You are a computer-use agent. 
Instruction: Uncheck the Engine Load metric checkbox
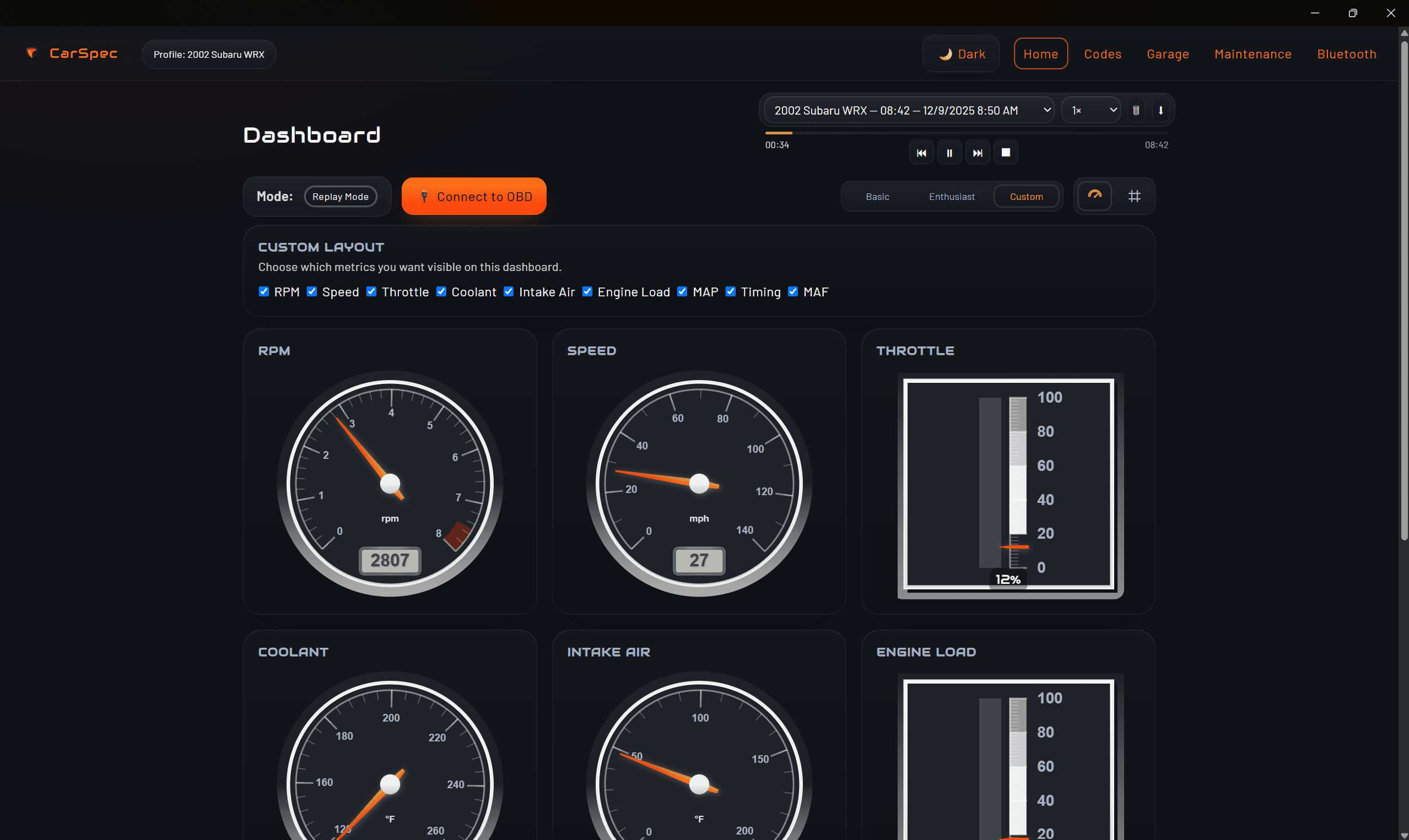(587, 291)
